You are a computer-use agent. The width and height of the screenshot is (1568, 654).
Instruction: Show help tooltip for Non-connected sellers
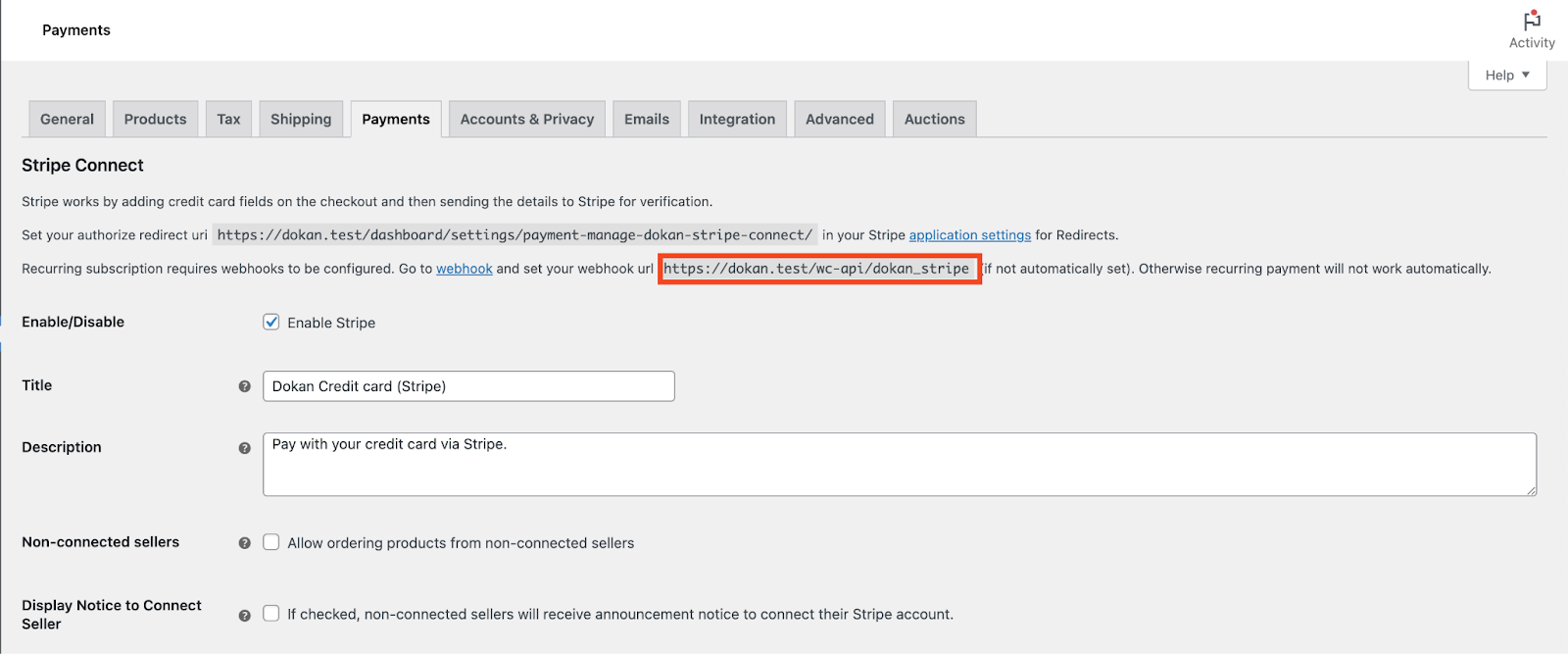tap(245, 543)
